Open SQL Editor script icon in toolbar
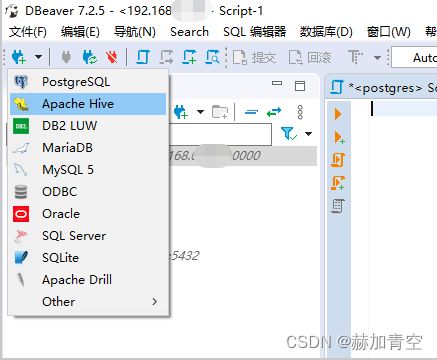The image size is (437, 360). pos(143,57)
